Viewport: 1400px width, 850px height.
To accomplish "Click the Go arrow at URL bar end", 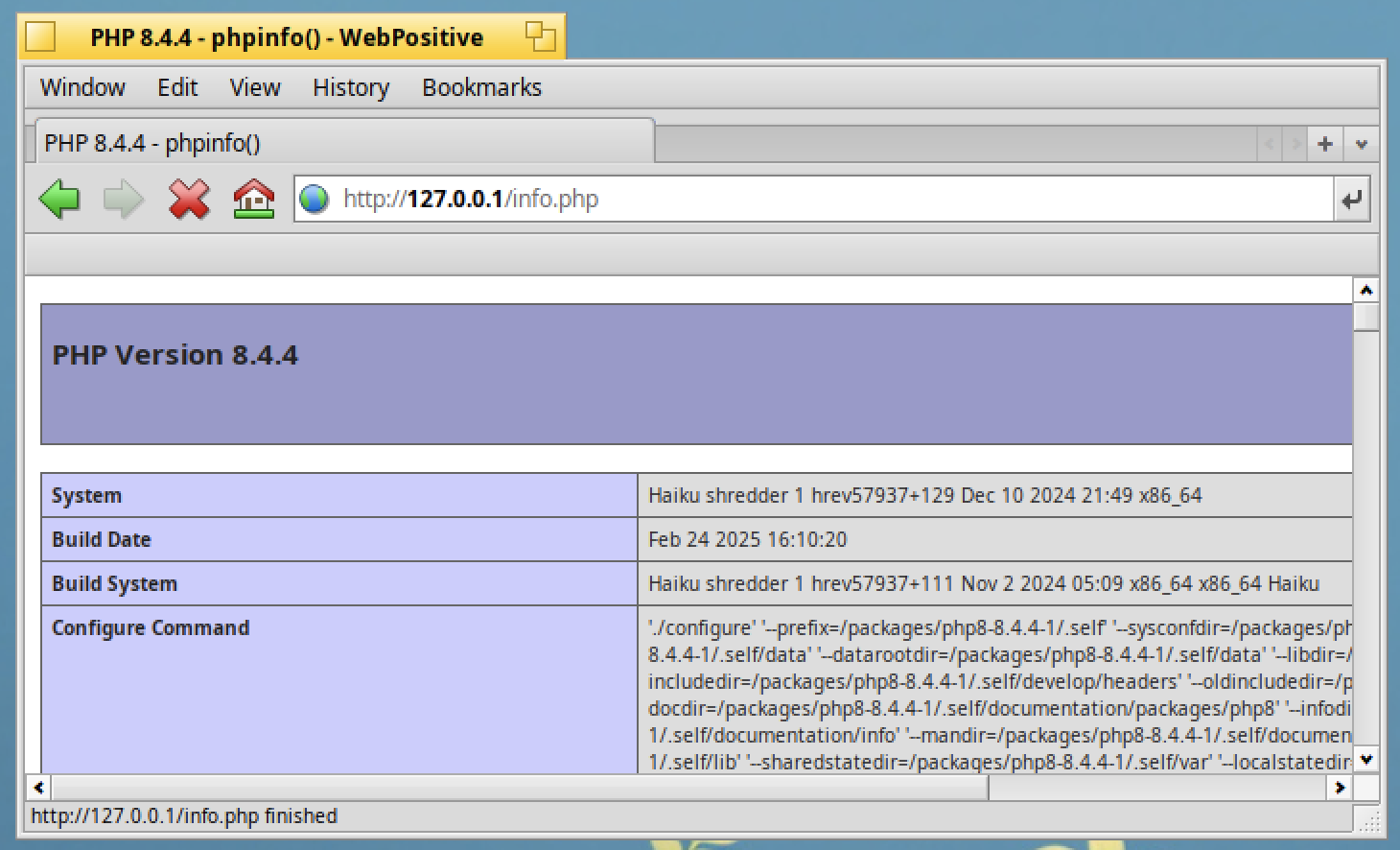I will (1352, 200).
